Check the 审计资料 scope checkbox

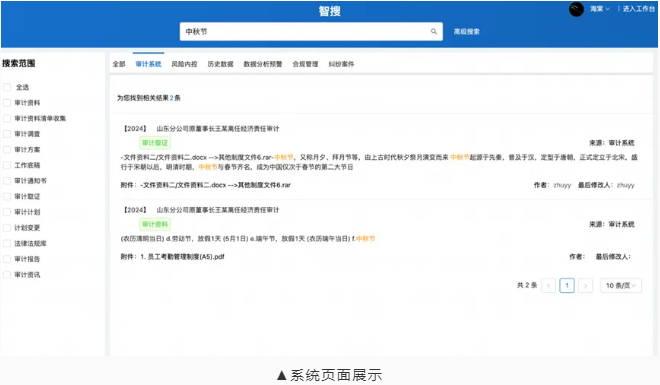coord(7,103)
